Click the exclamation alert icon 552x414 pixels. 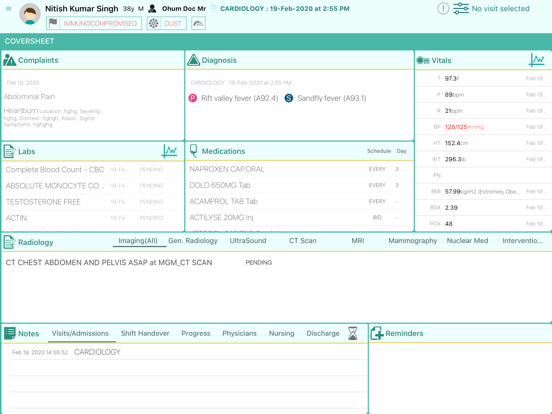443,8
